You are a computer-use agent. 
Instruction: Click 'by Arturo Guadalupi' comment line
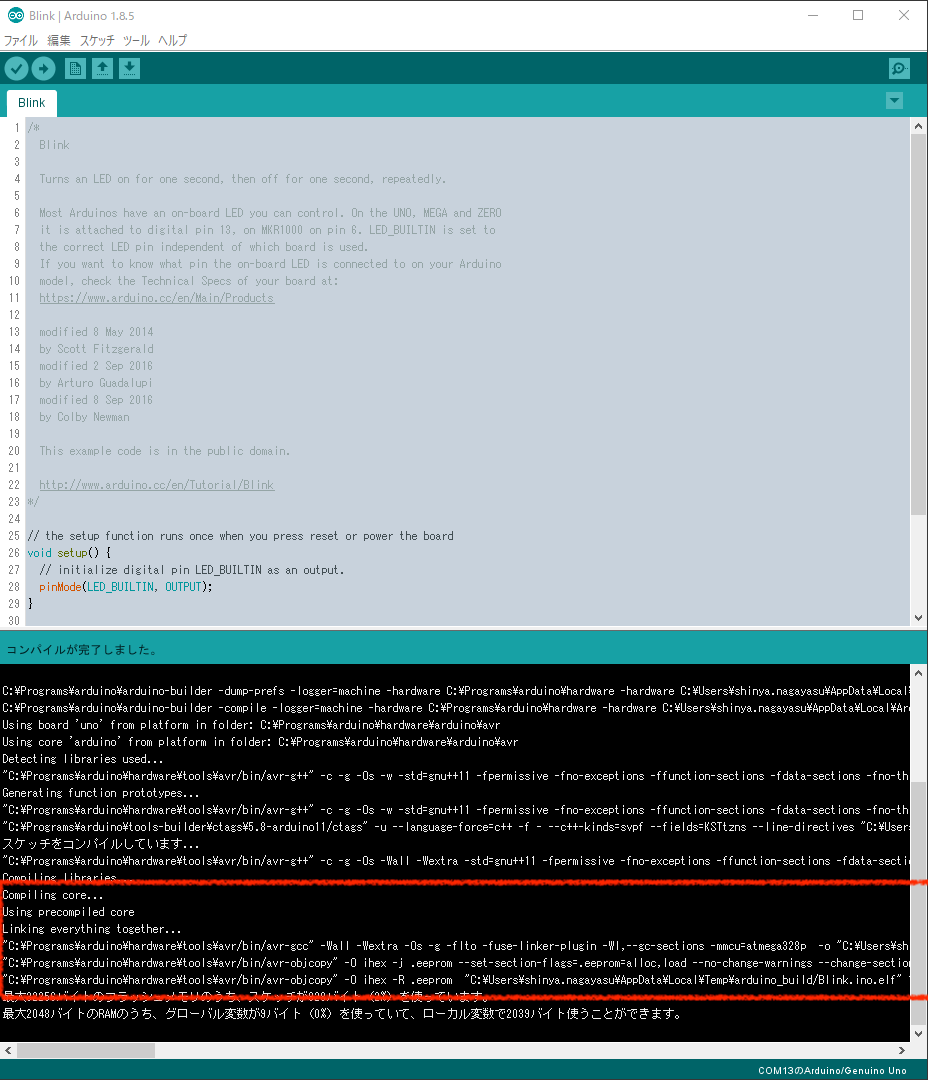(96, 383)
